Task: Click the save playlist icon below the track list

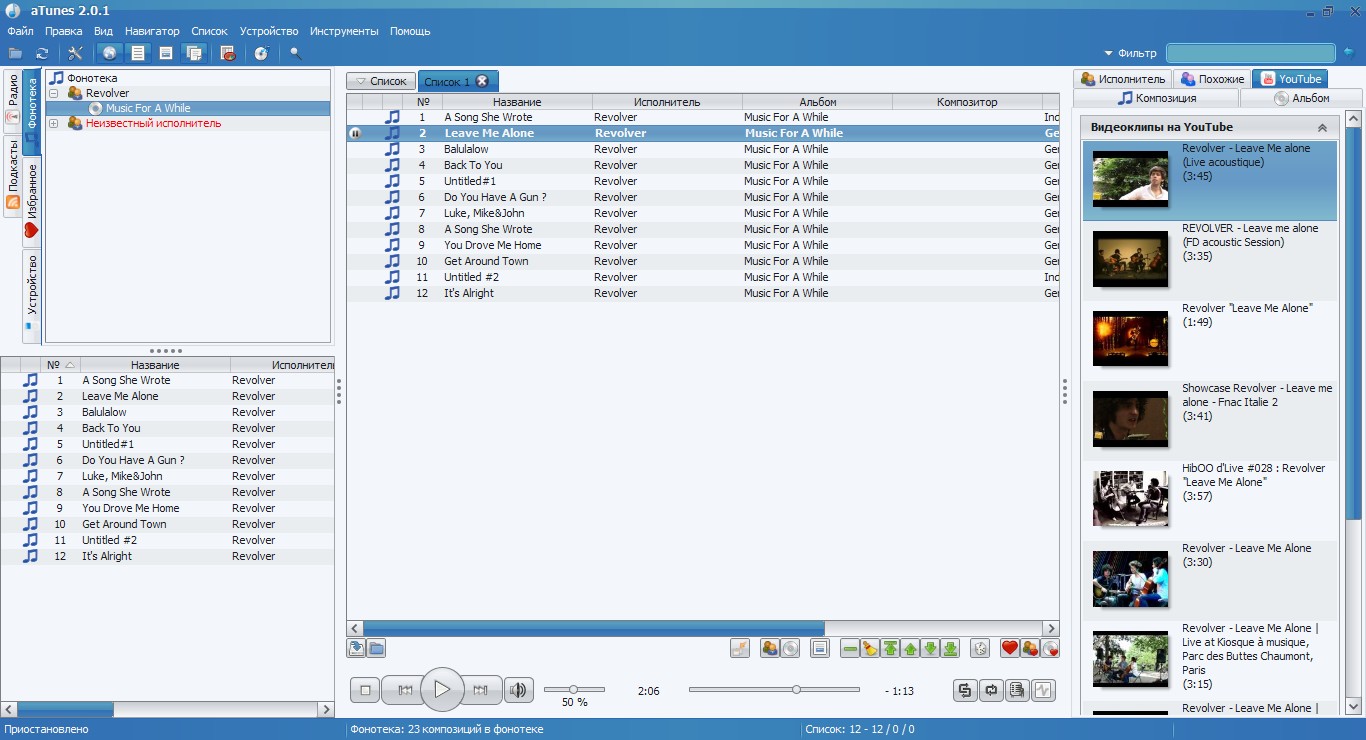Action: (356, 648)
